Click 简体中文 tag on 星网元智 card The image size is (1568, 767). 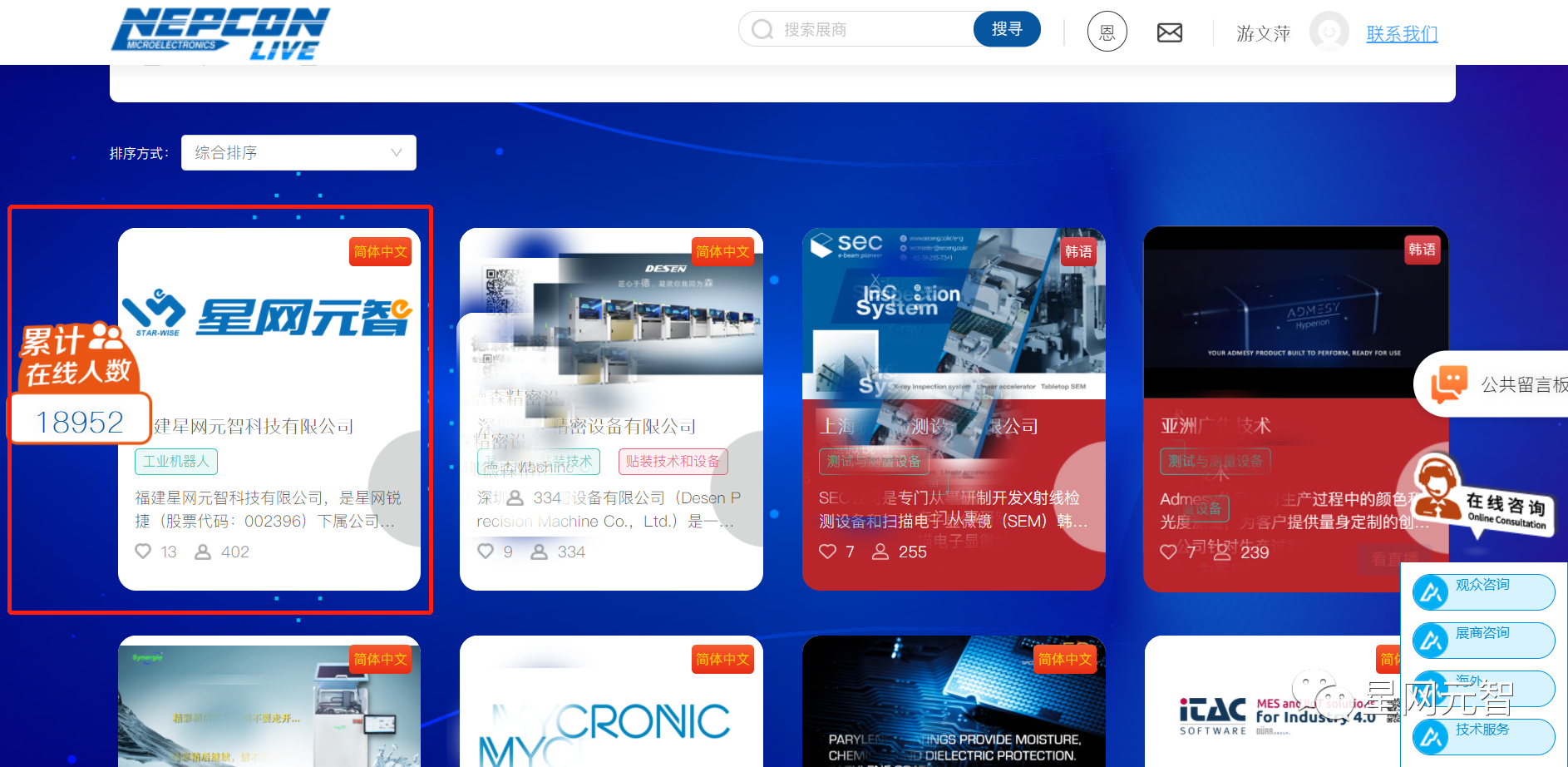point(381,251)
